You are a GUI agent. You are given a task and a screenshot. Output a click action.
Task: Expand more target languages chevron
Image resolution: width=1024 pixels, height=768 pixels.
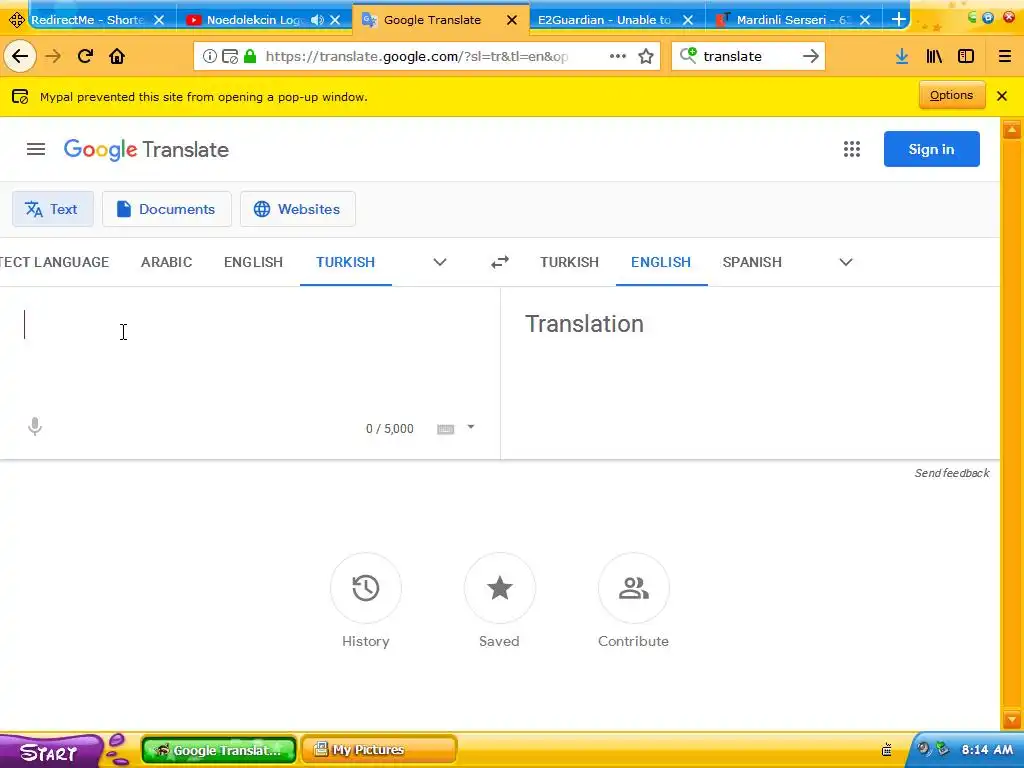846,262
